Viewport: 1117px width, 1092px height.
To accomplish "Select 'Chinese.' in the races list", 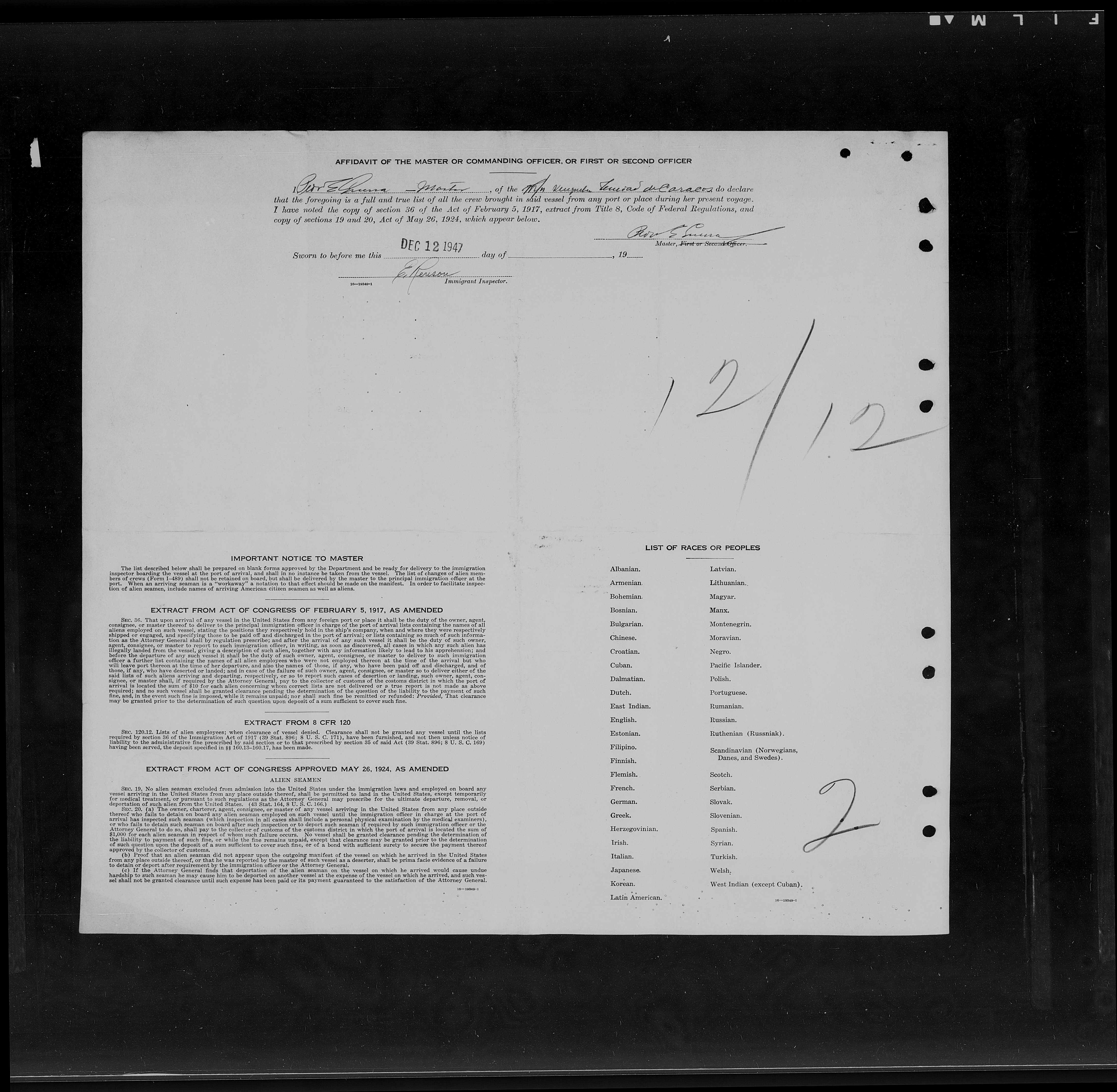I will 623,638.
